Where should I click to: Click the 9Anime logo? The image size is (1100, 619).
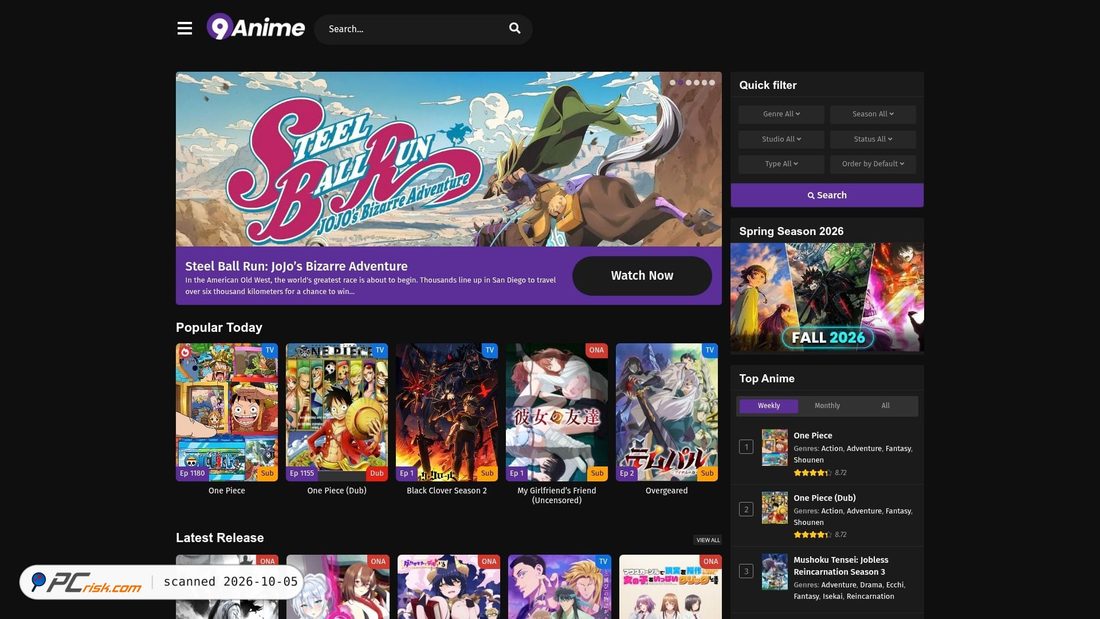255,27
